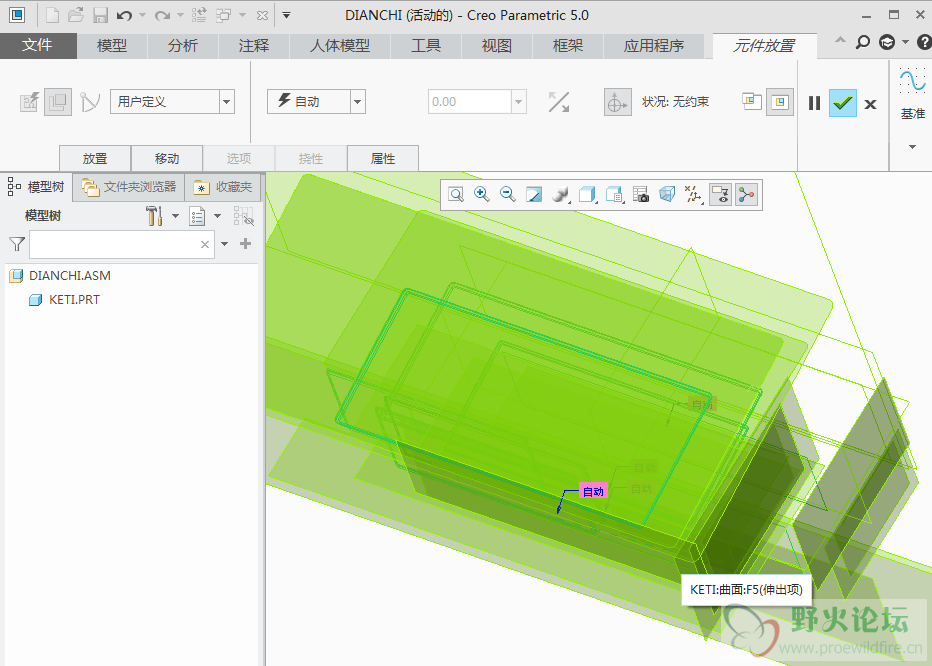Click the regenerate icon in quick access

click(x=200, y=15)
